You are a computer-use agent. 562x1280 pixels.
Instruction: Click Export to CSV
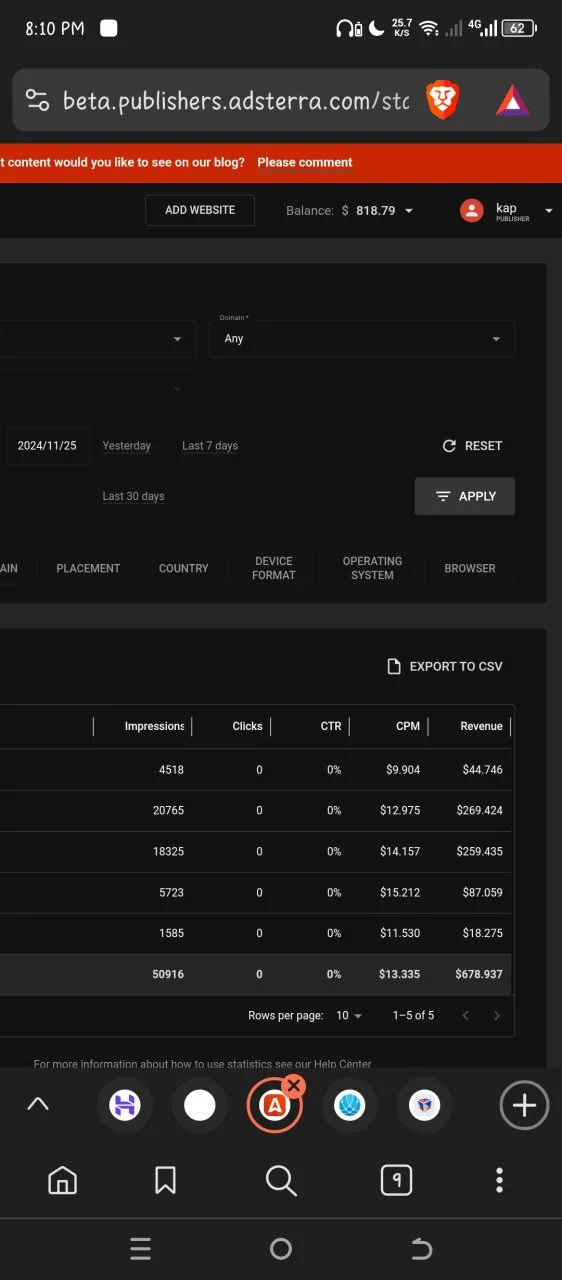(445, 666)
